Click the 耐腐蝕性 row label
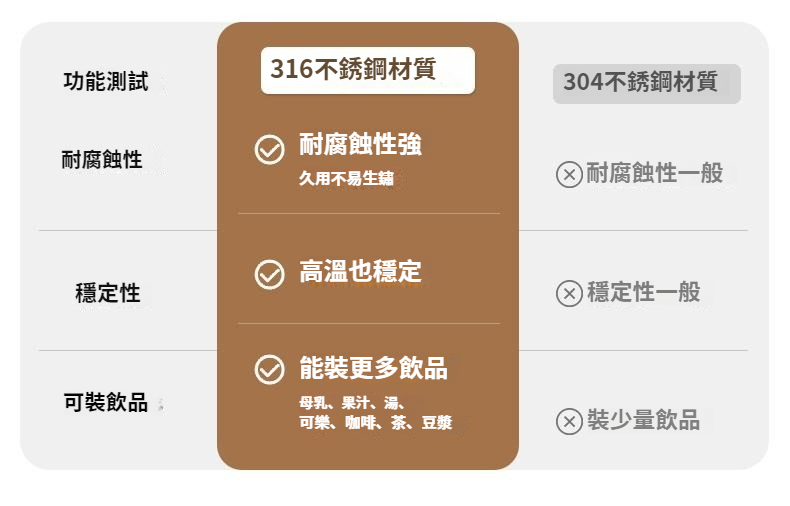 coord(102,160)
